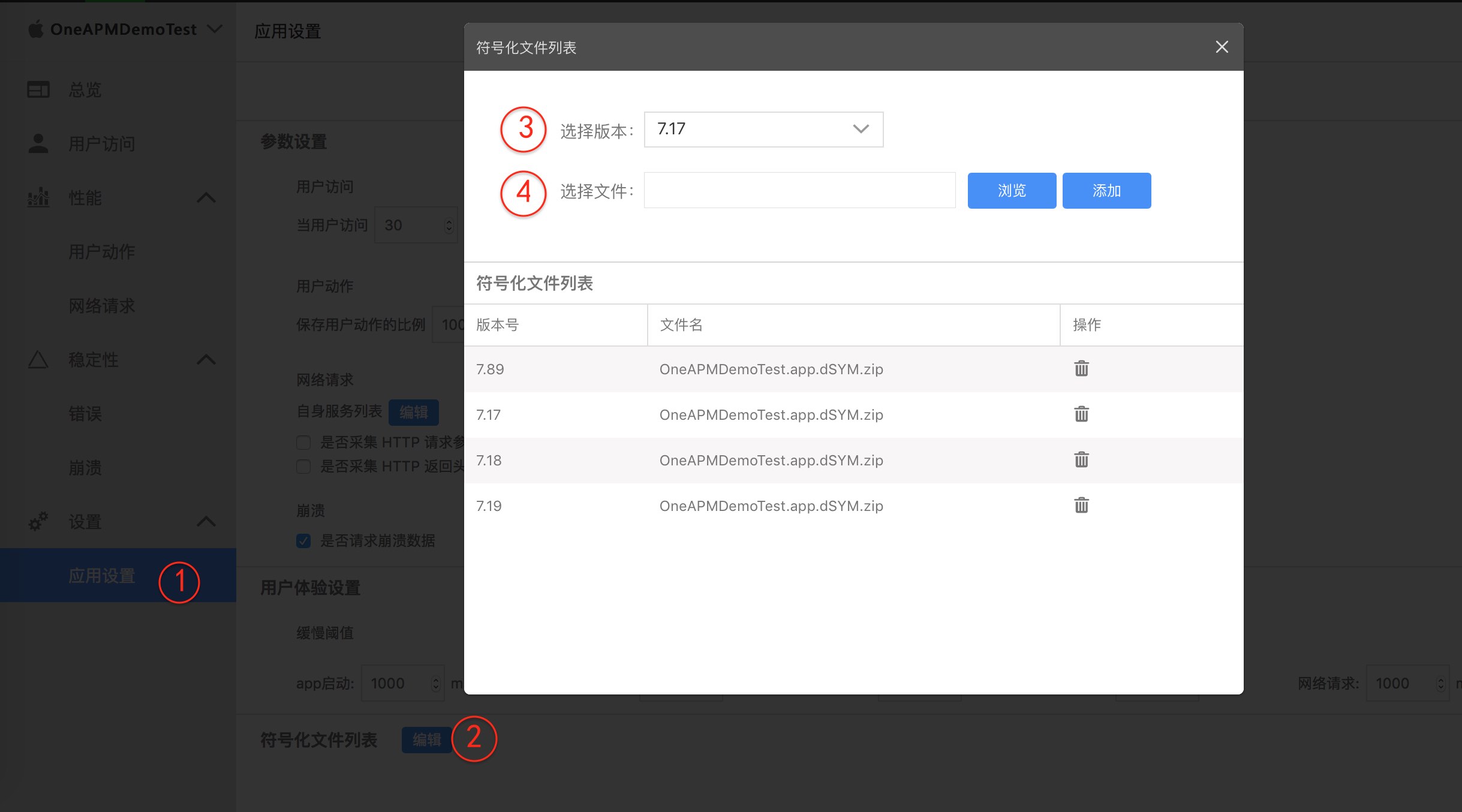This screenshot has width=1462, height=812.
Task: Click the 设置 gears icon
Action: pyautogui.click(x=38, y=521)
